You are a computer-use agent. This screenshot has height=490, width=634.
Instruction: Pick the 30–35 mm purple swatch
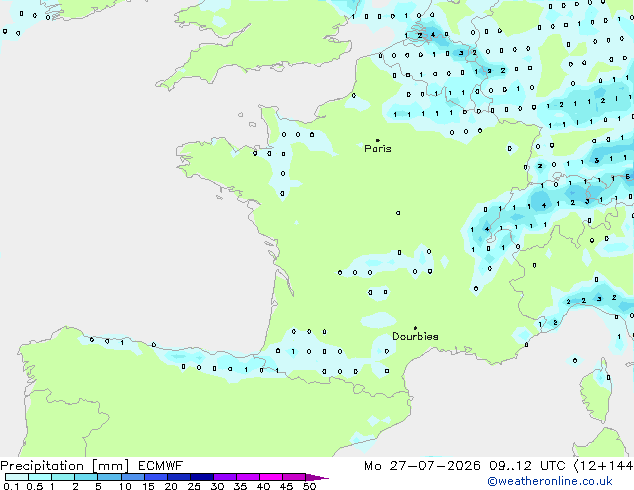click(225, 477)
